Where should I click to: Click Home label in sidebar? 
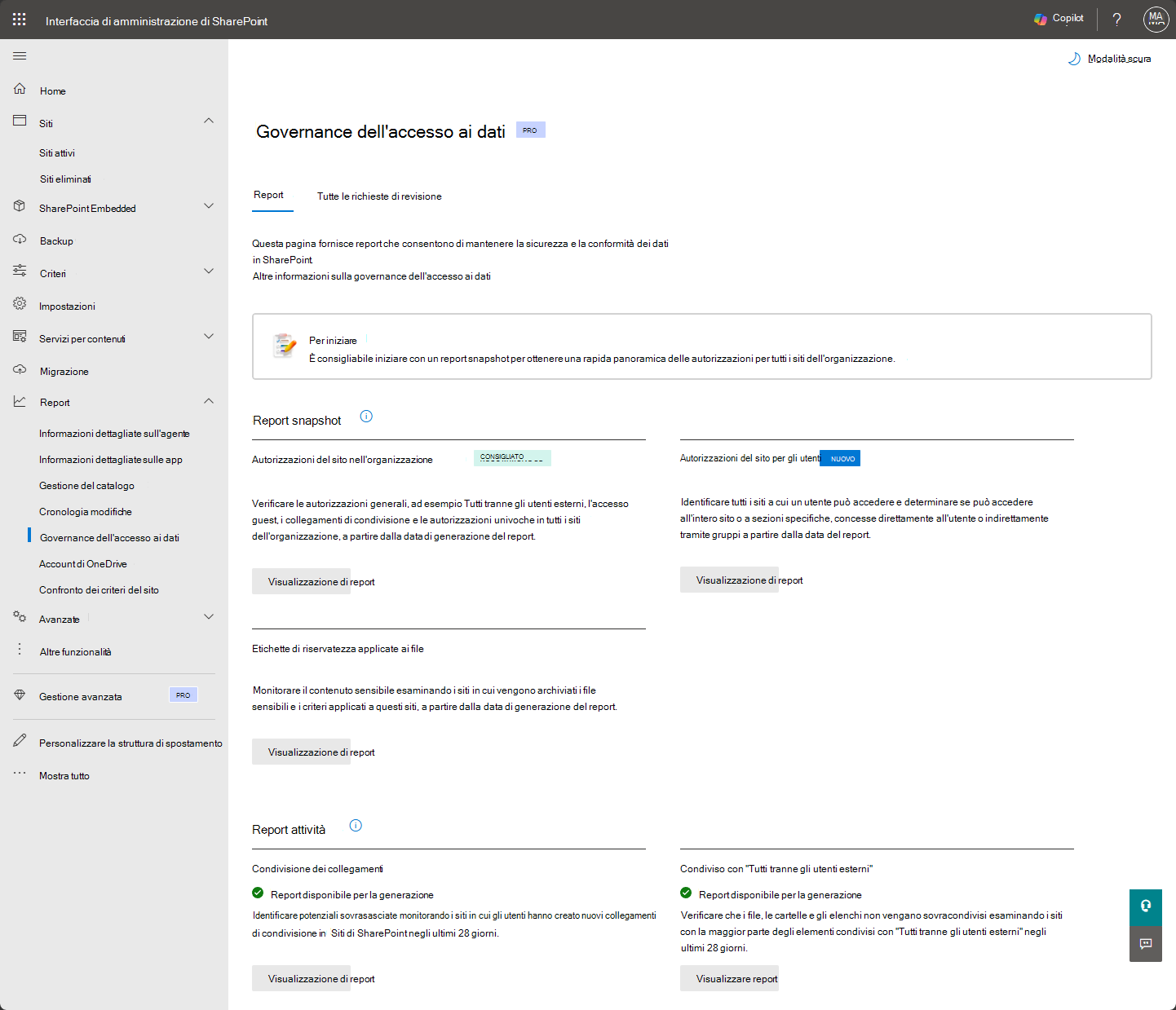pyautogui.click(x=53, y=91)
